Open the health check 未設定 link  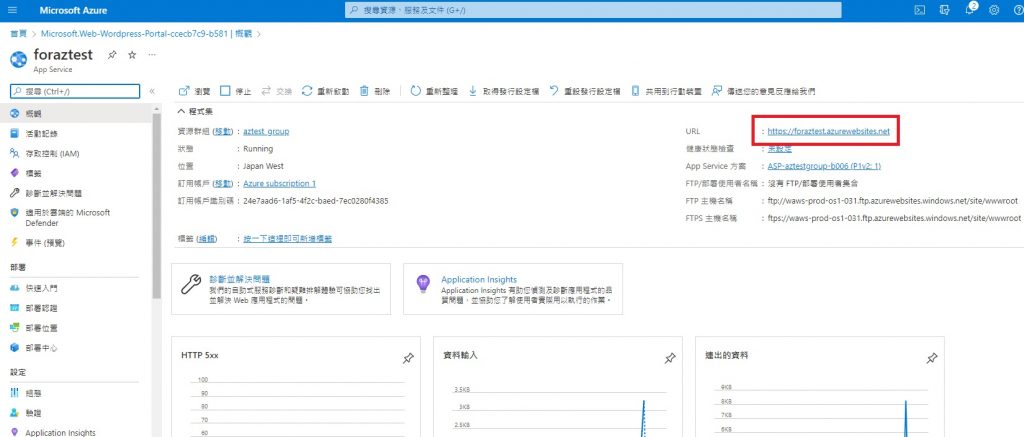pyautogui.click(x=779, y=148)
